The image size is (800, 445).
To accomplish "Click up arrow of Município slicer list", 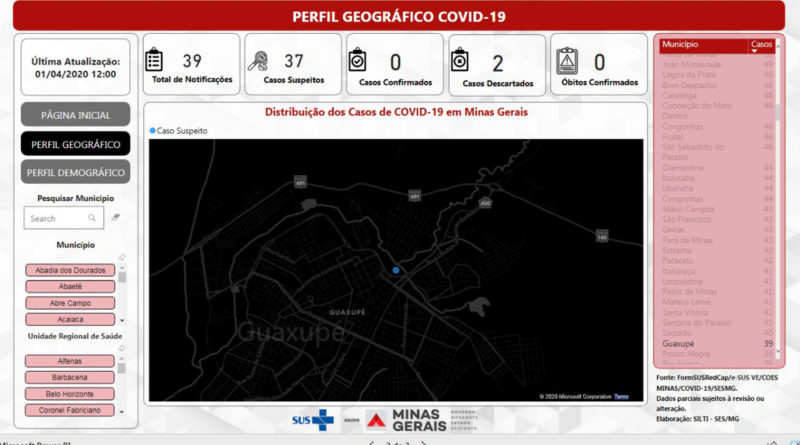I will click(122, 267).
